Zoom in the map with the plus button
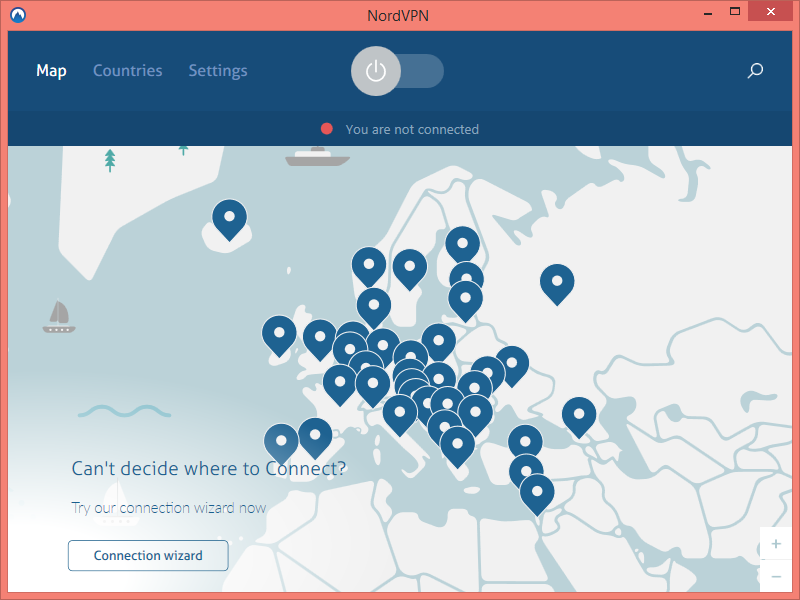Viewport: 800px width, 600px height. coord(776,543)
